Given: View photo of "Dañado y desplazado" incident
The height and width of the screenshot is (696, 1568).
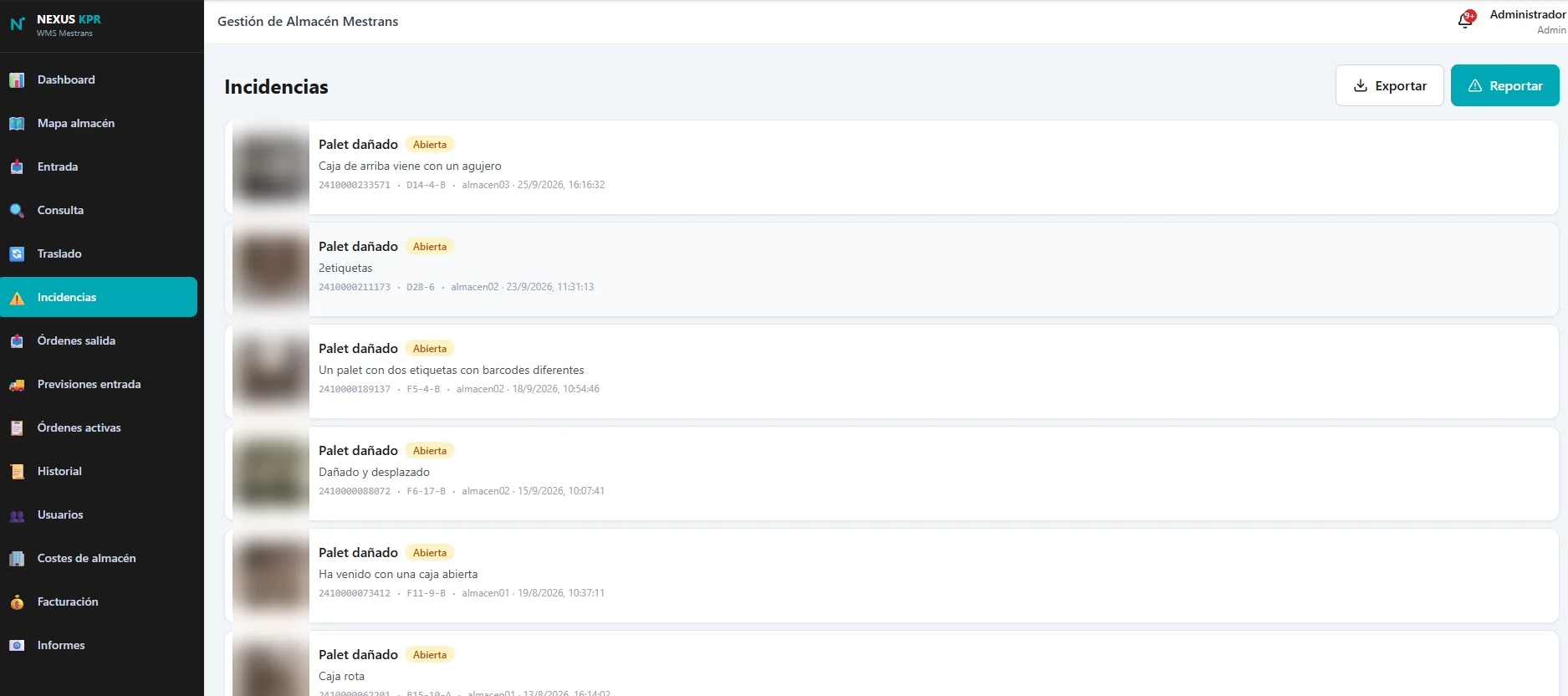Looking at the screenshot, I should point(271,473).
